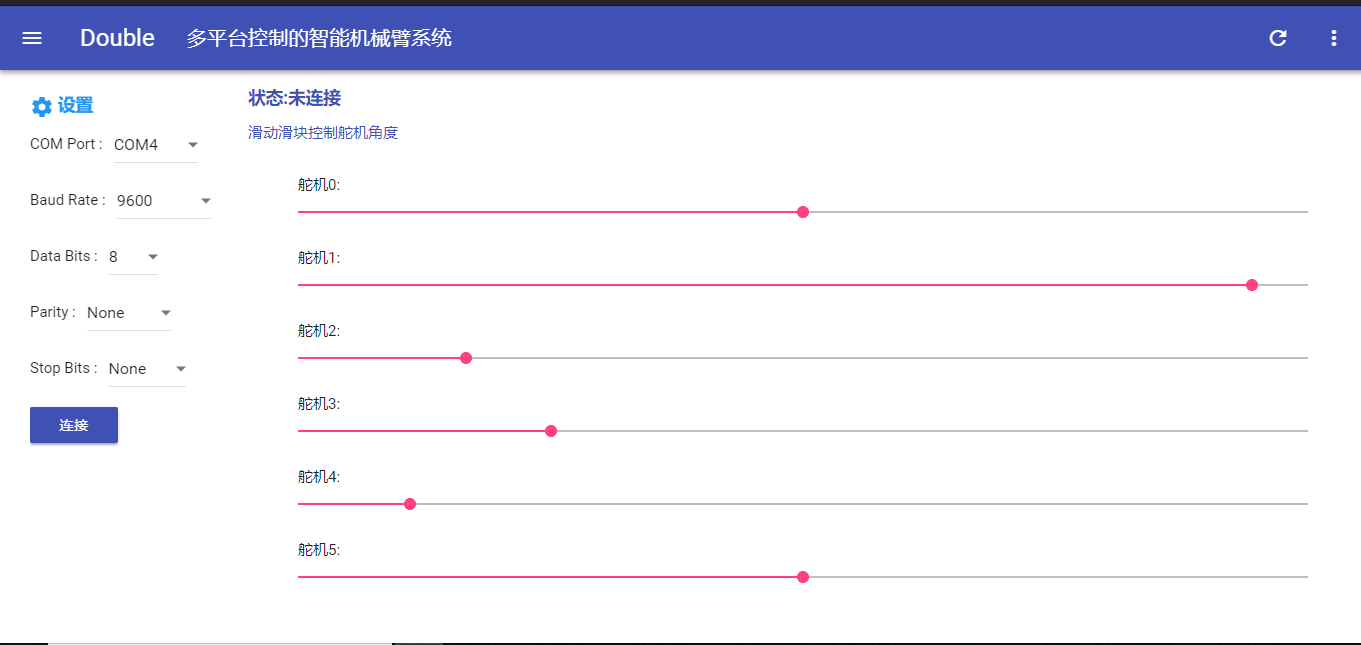This screenshot has height=645, width=1361.
Task: Expand the Stop Bits dropdown
Action: pos(147,369)
